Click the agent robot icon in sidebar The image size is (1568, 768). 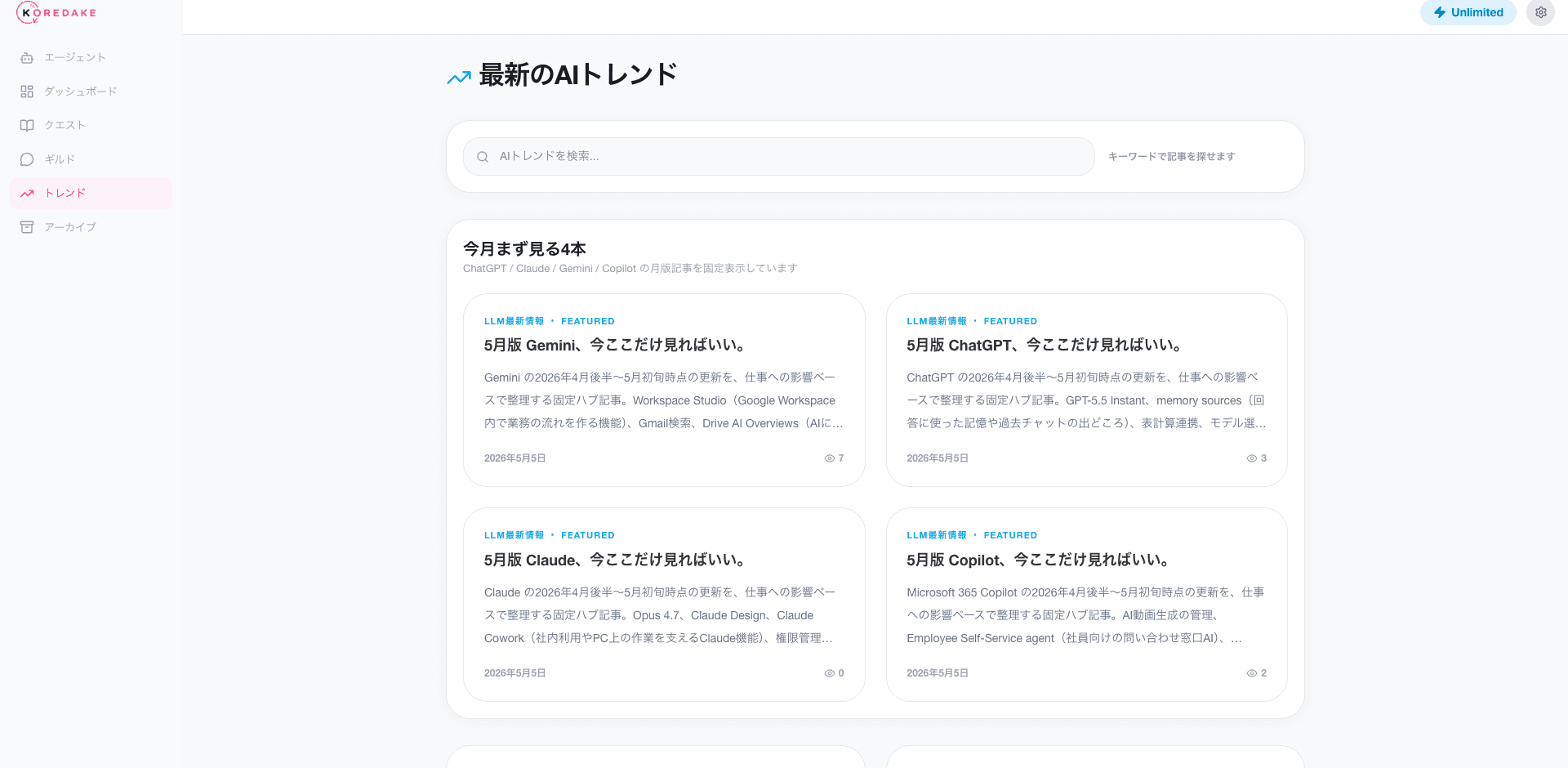27,58
